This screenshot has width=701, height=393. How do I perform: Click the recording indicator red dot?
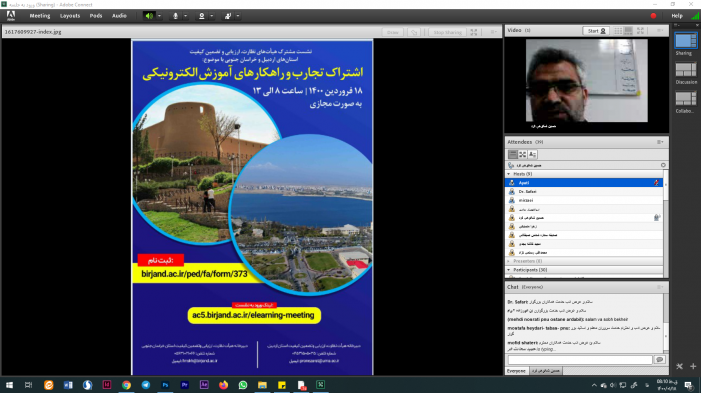tap(653, 16)
